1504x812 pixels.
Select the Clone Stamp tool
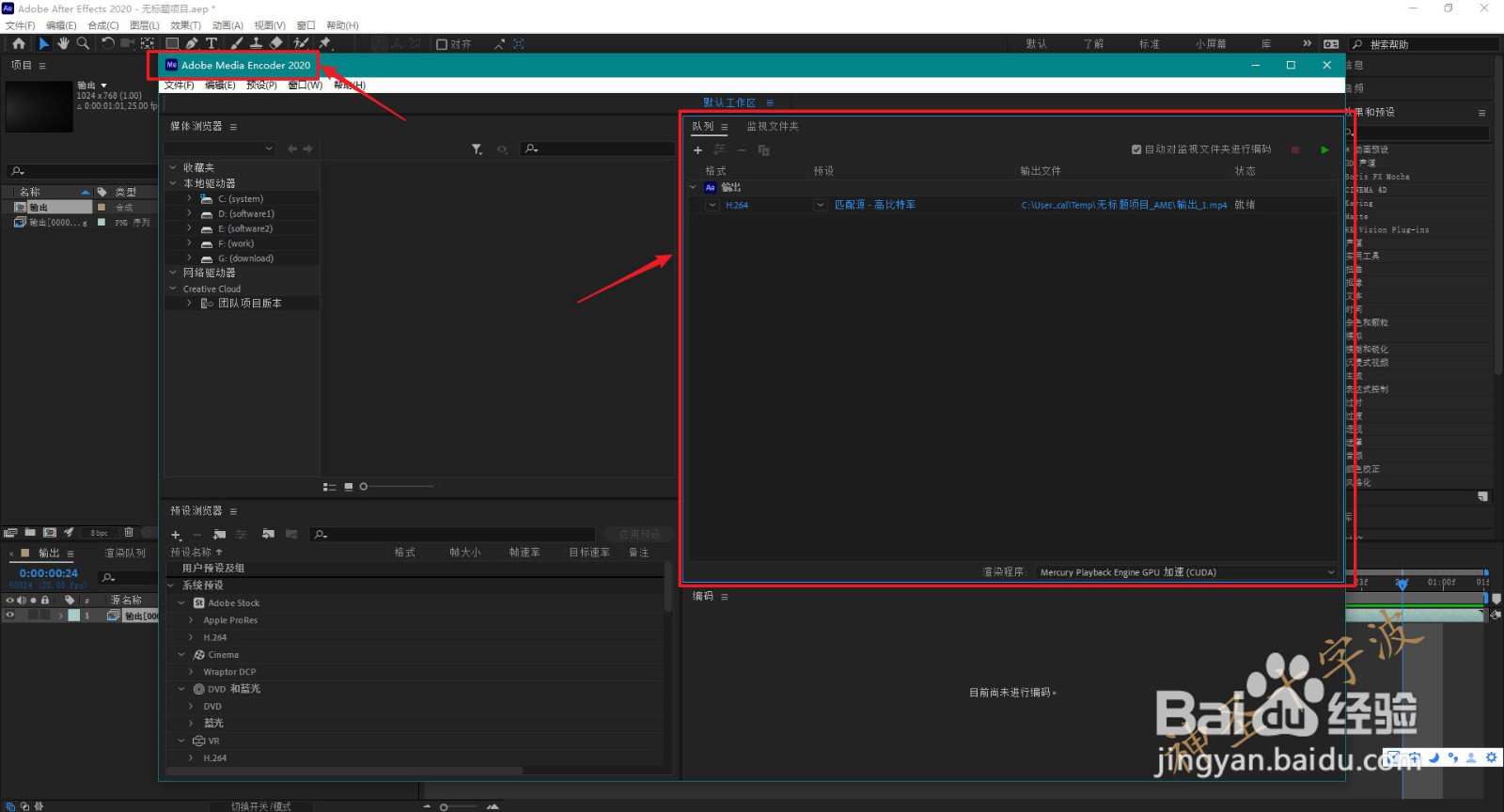[x=256, y=43]
